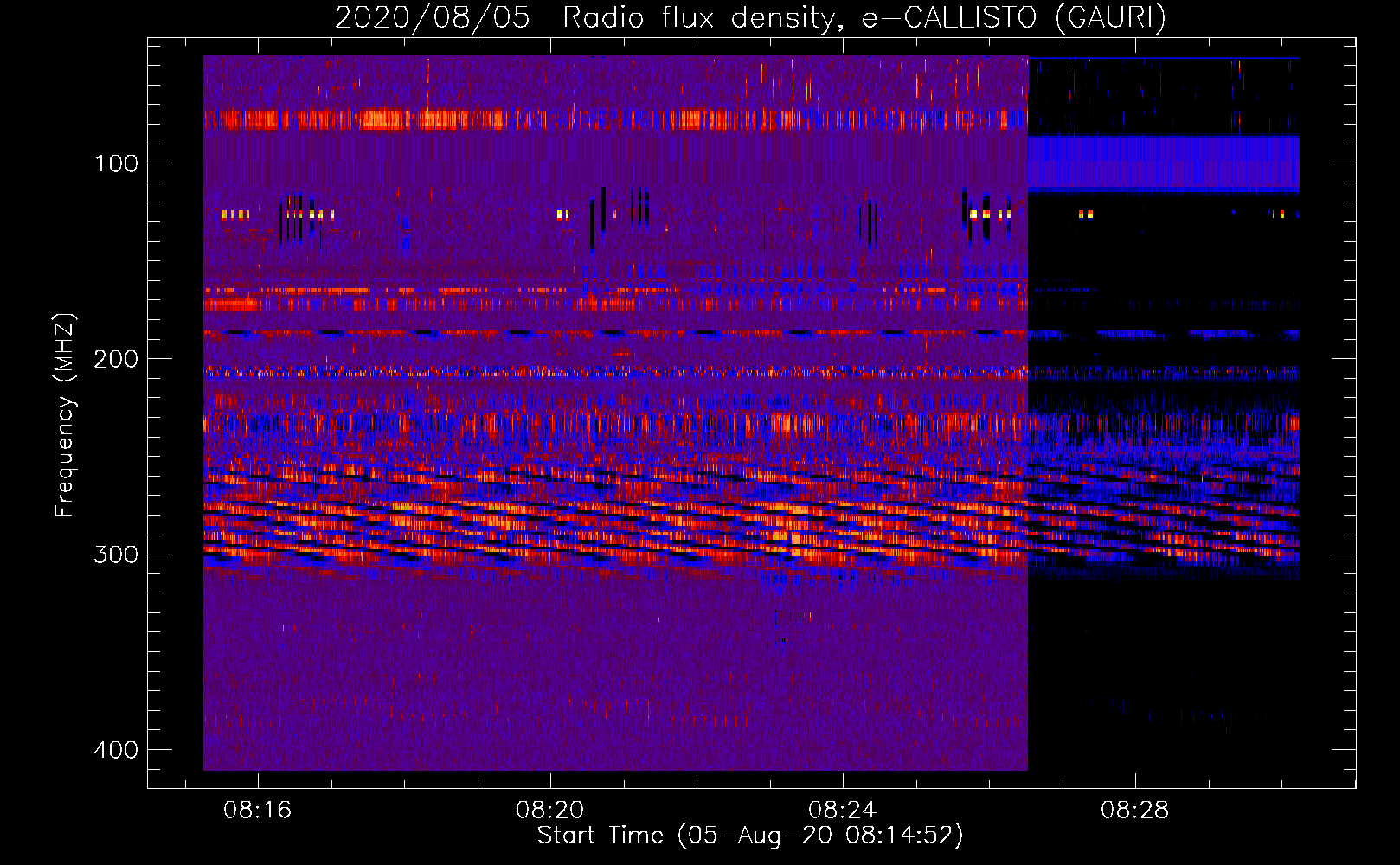The height and width of the screenshot is (865, 1400).
Task: Click the 08:28 time tick label
Action: click(x=1134, y=811)
